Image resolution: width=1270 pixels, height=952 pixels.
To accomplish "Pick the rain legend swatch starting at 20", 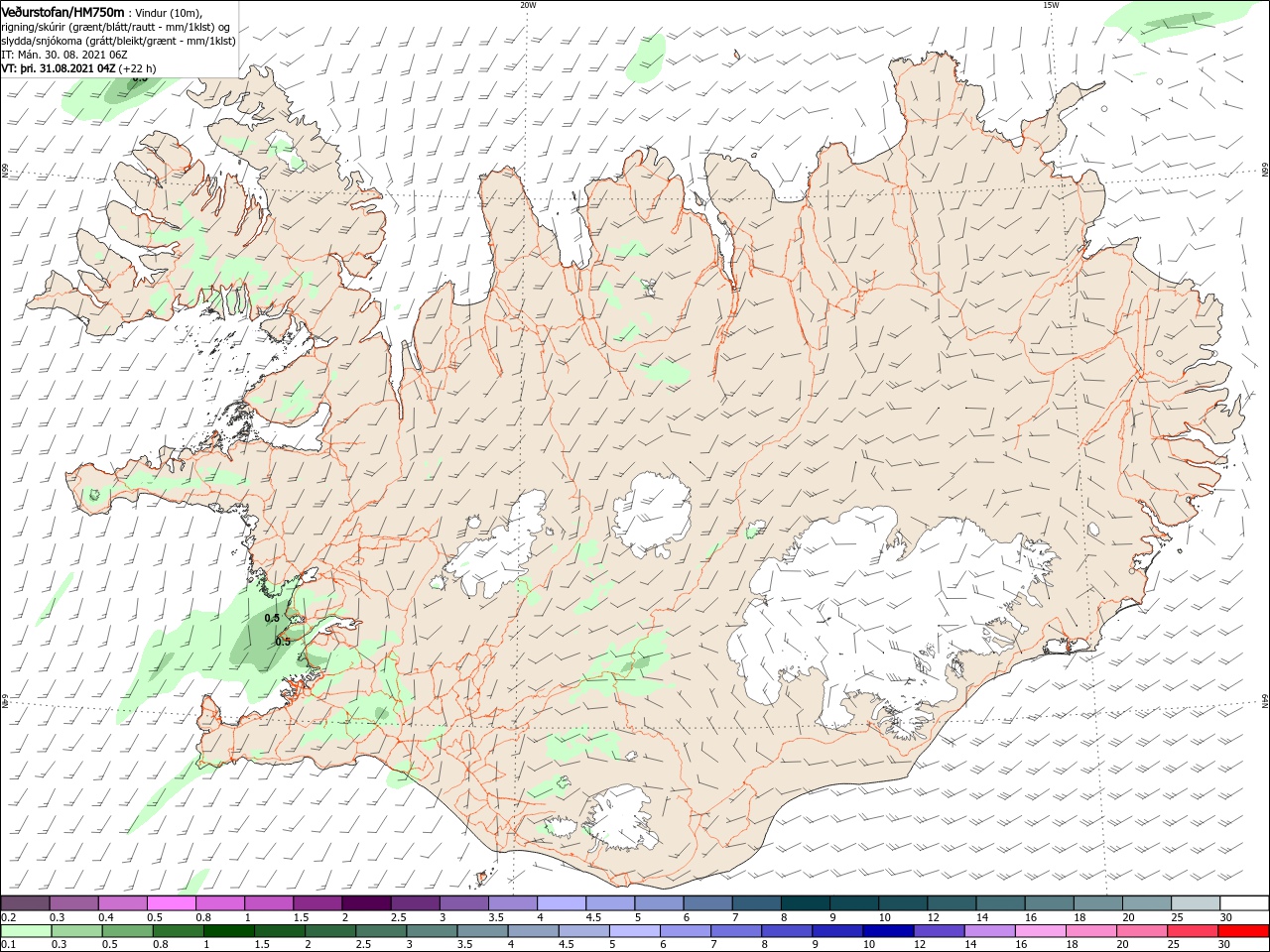I will [1141, 931].
